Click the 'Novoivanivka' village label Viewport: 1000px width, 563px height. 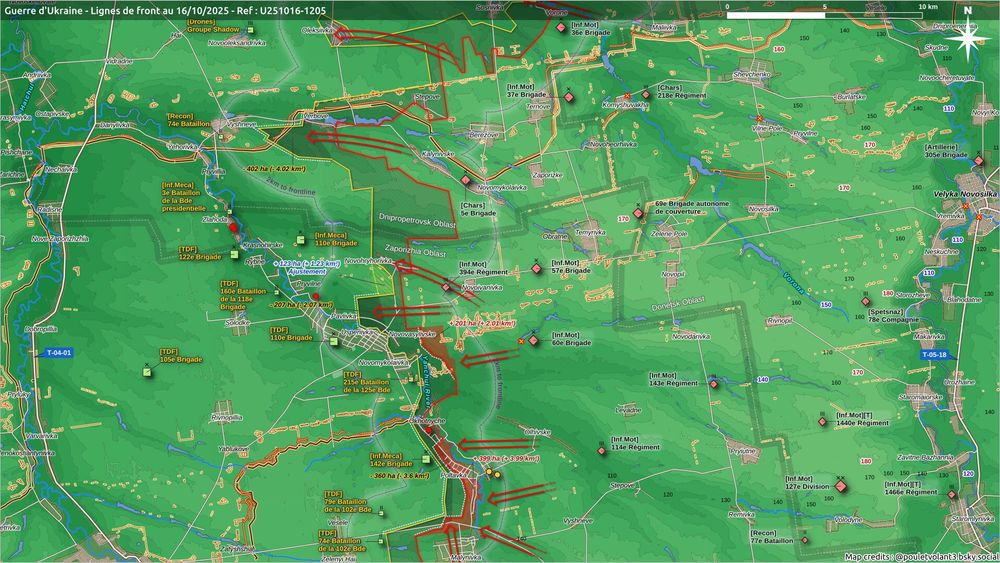pos(482,288)
